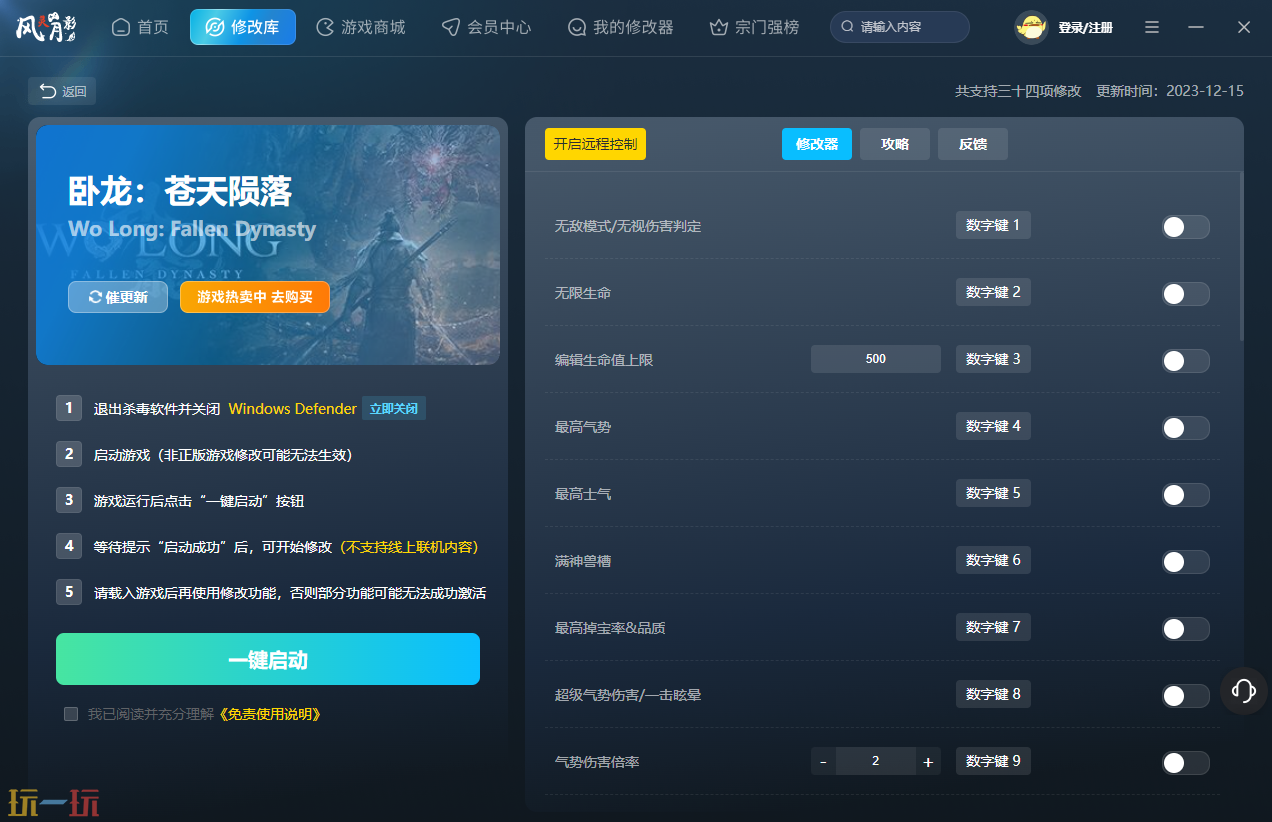Click hotkey 数字键 6 button
Image resolution: width=1272 pixels, height=822 pixels.
pos(993,560)
